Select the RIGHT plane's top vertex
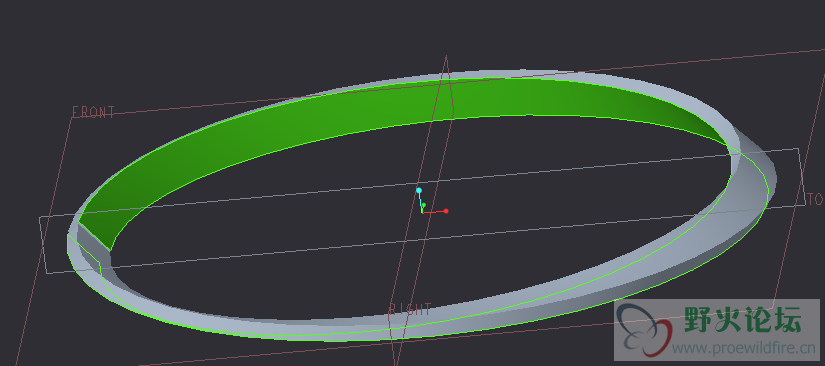The height and width of the screenshot is (366, 825). point(446,56)
